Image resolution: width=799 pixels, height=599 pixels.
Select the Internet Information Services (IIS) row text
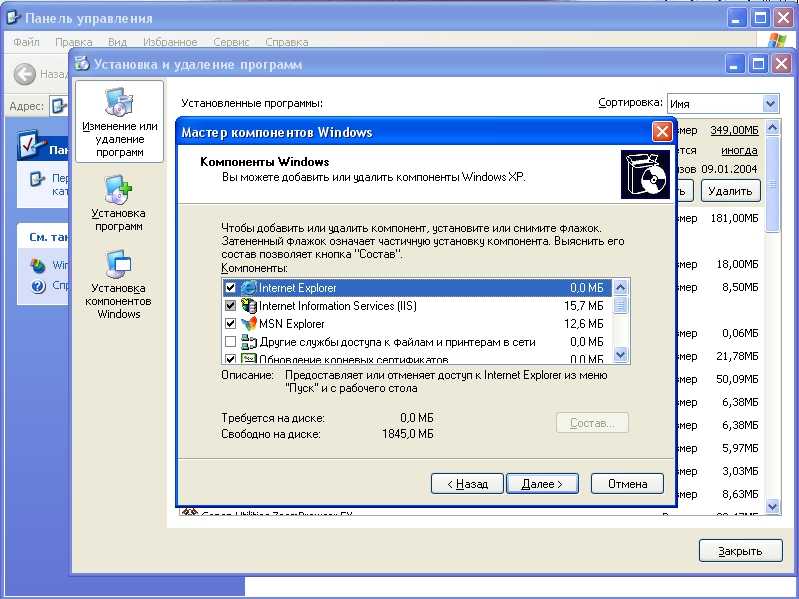(338, 306)
